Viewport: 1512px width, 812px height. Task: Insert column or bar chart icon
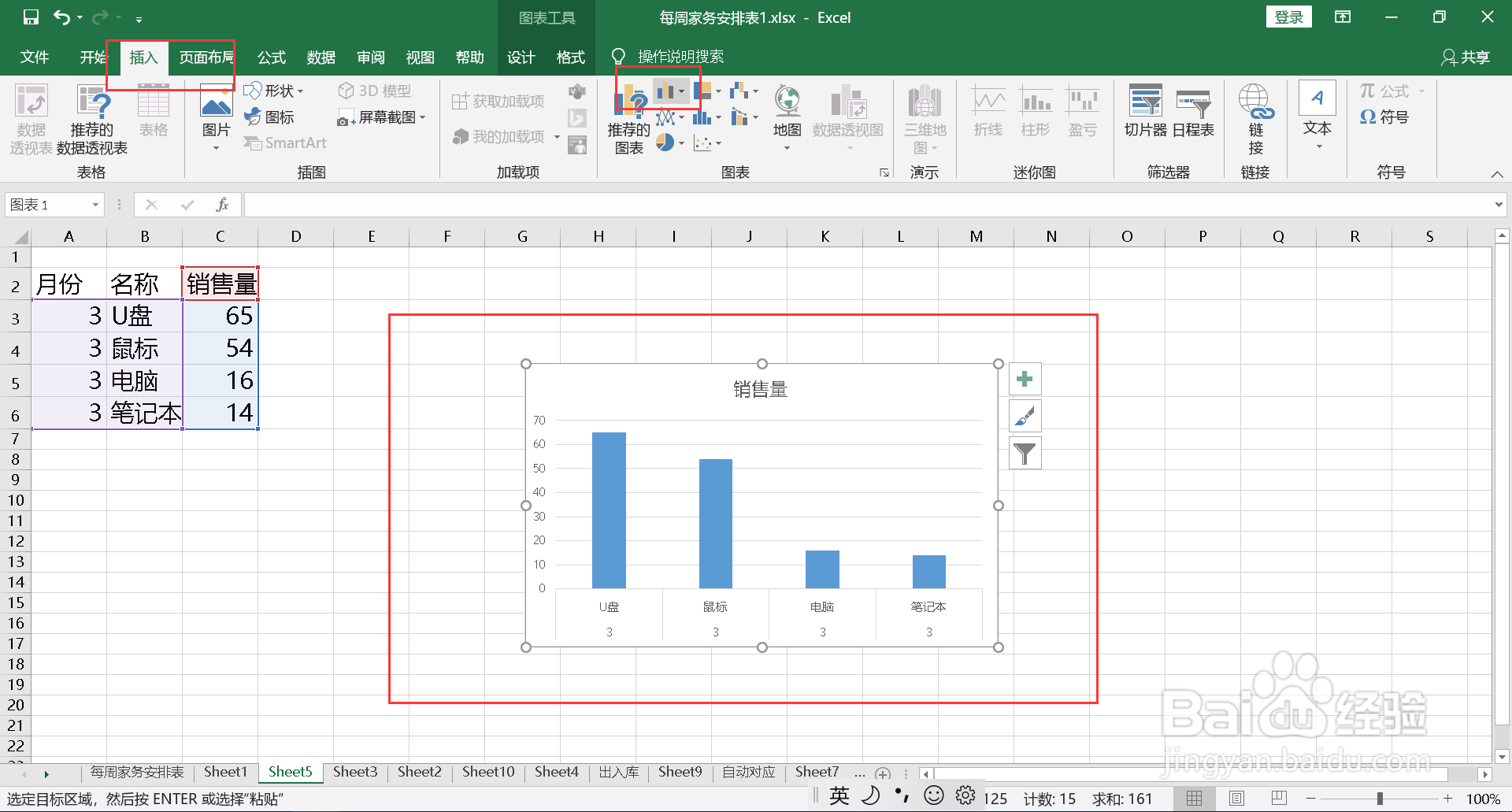pyautogui.click(x=665, y=91)
